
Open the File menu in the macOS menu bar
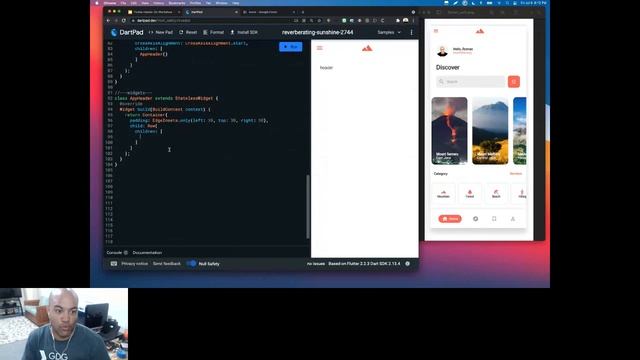pyautogui.click(x=123, y=3)
